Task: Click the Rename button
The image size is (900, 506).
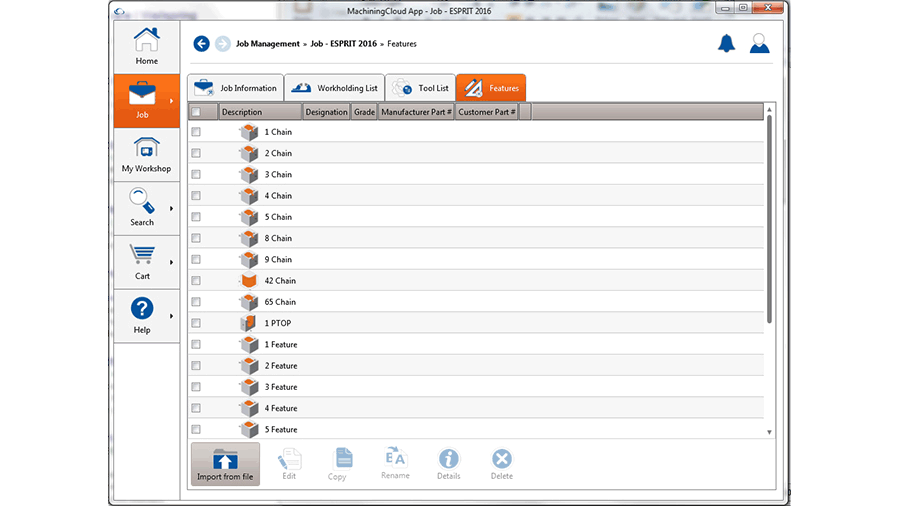Action: (x=395, y=463)
